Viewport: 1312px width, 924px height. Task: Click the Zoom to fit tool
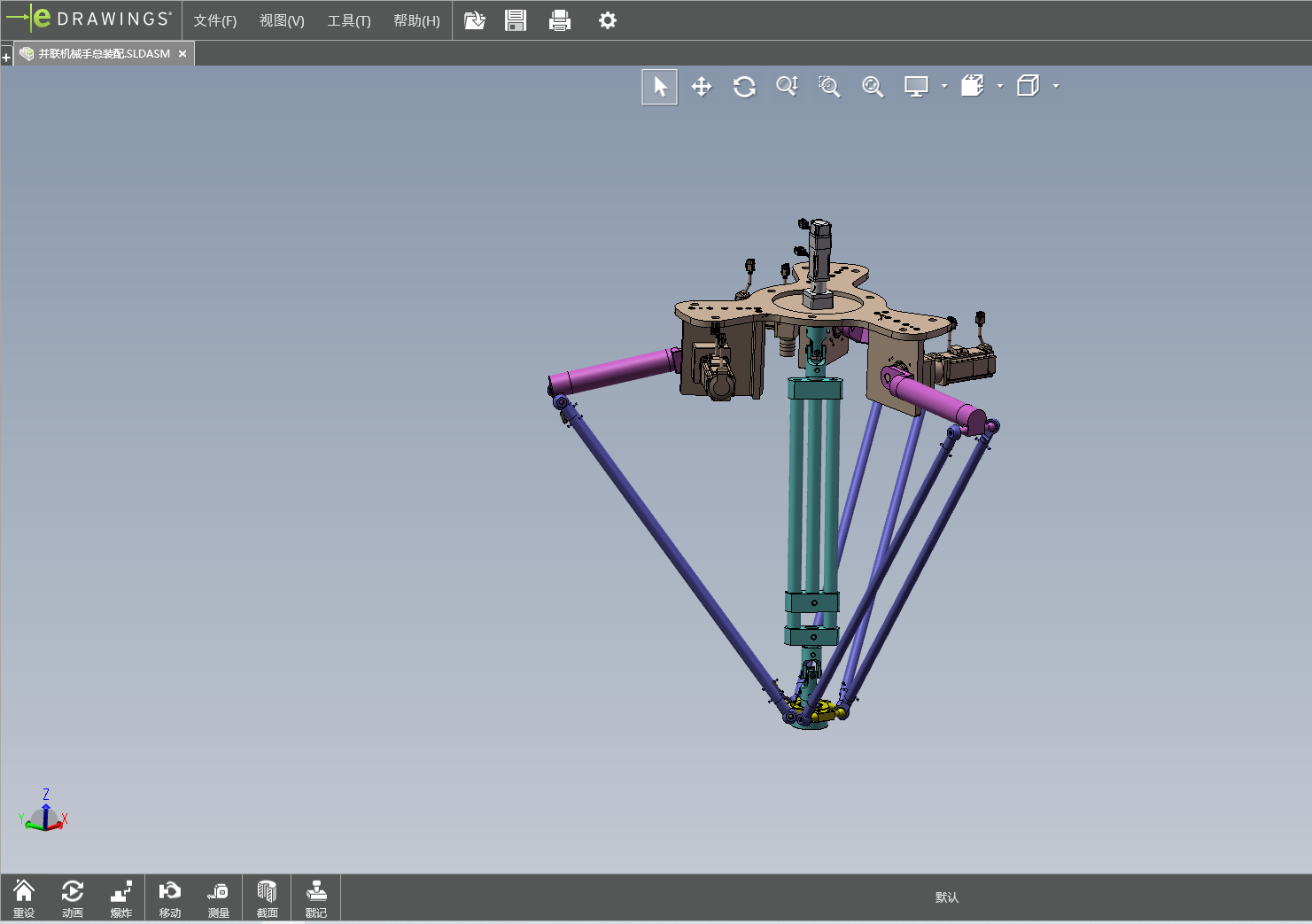pos(873,87)
